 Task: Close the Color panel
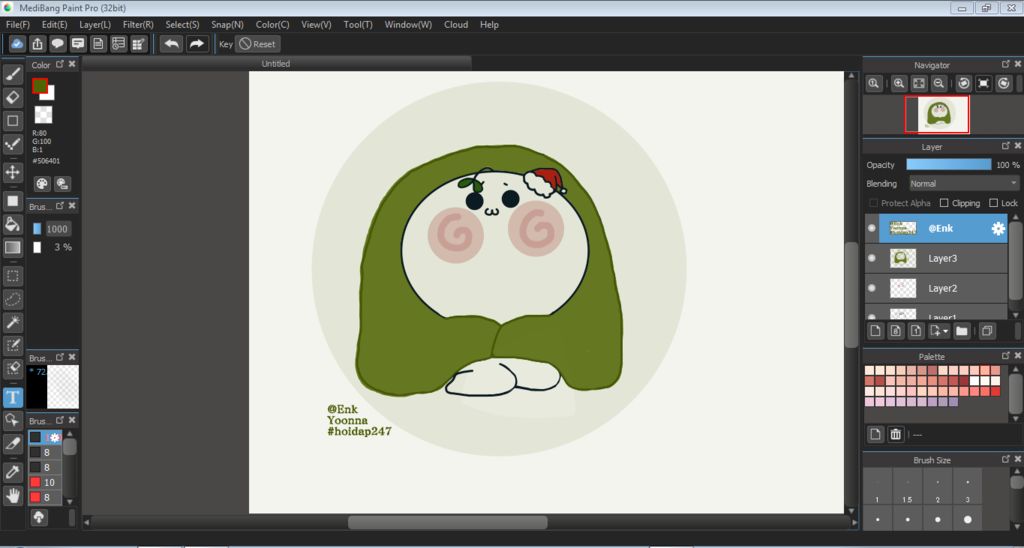click(72, 64)
